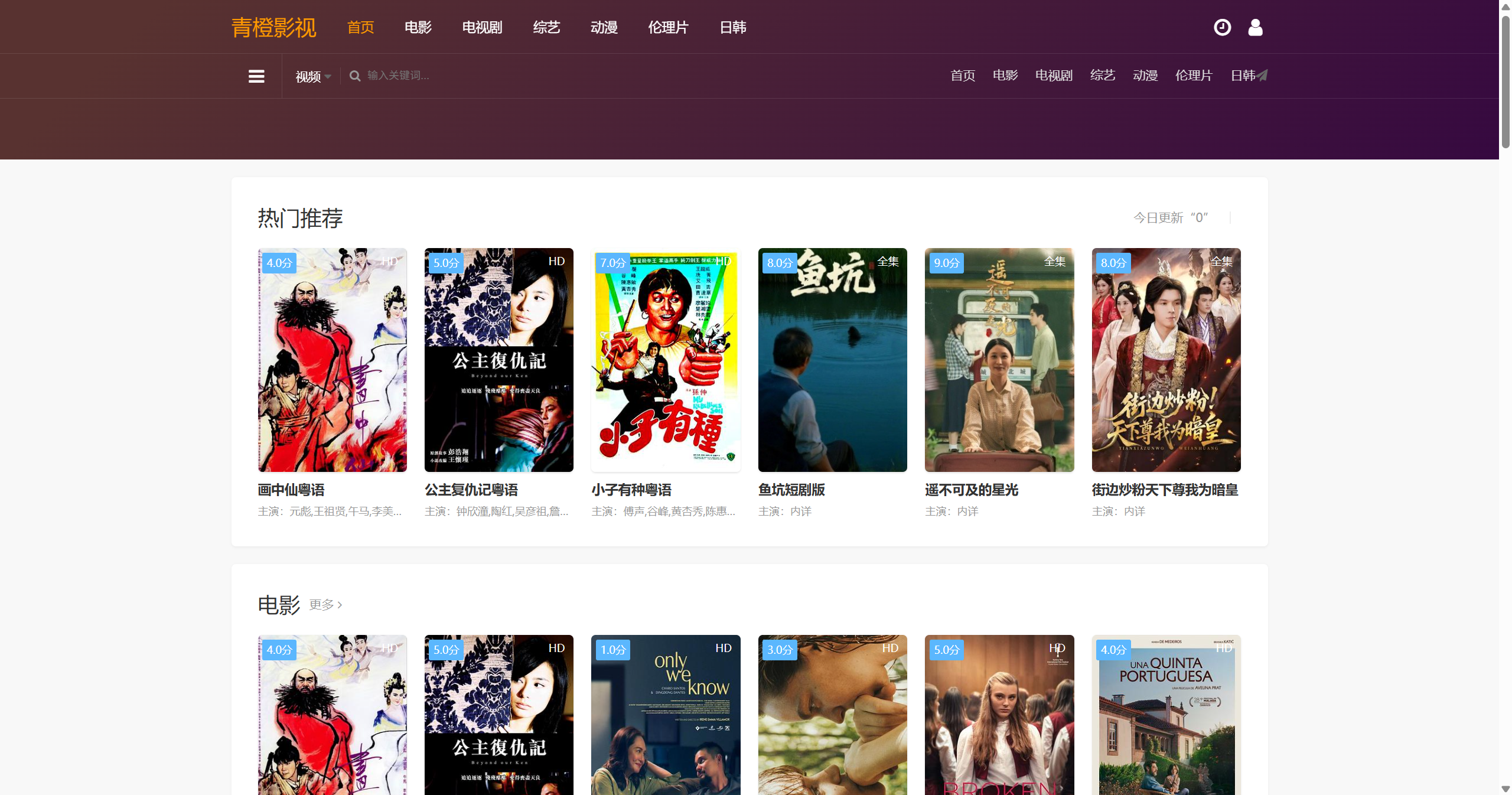Click the paper plane icon
This screenshot has height=795, width=1512.
coord(1262,75)
